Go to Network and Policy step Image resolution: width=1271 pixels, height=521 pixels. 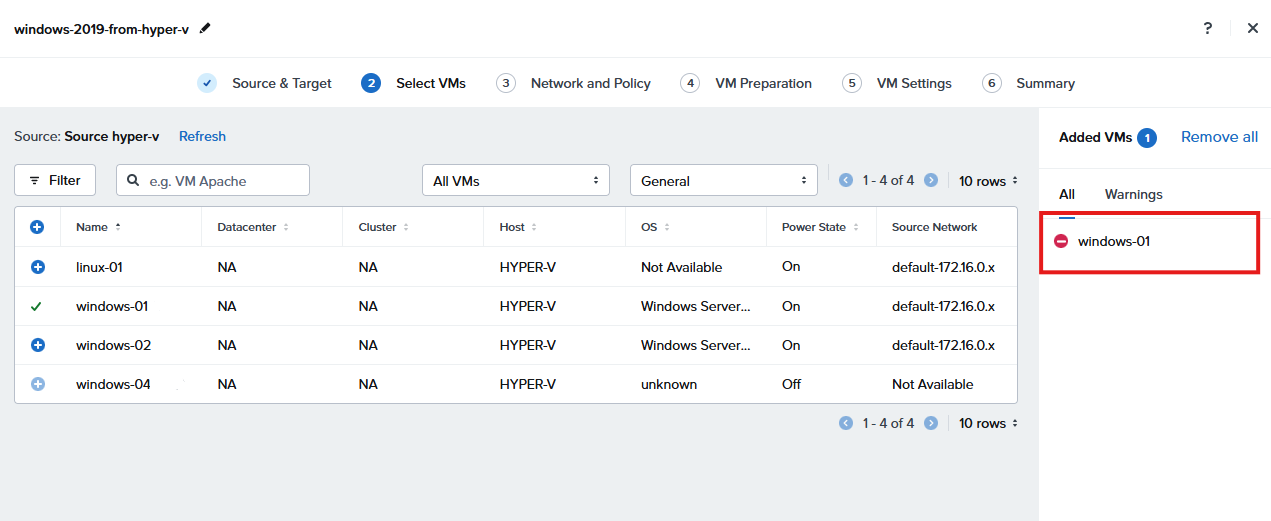click(x=590, y=83)
